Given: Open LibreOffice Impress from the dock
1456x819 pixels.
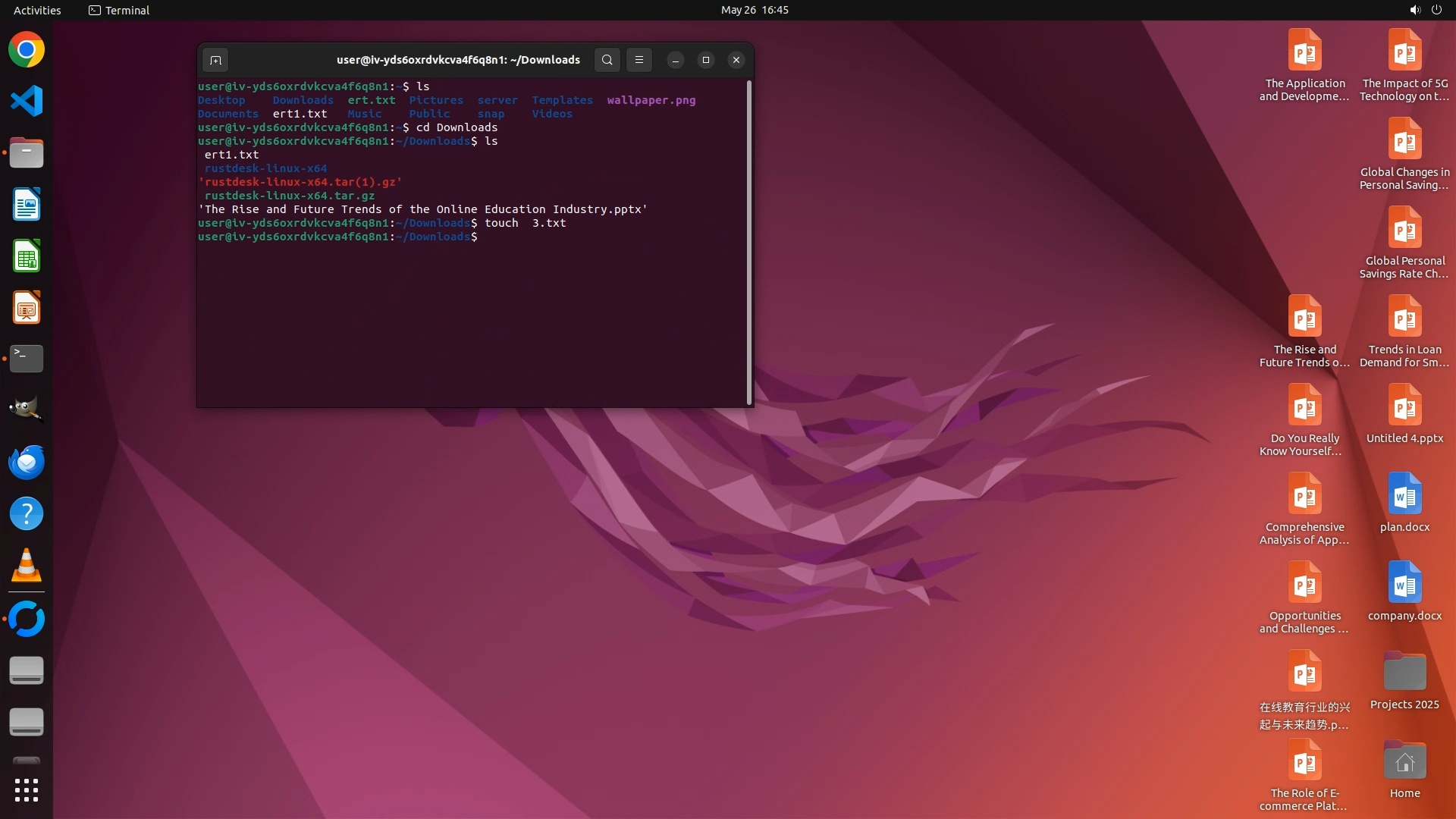Looking at the screenshot, I should [x=27, y=308].
